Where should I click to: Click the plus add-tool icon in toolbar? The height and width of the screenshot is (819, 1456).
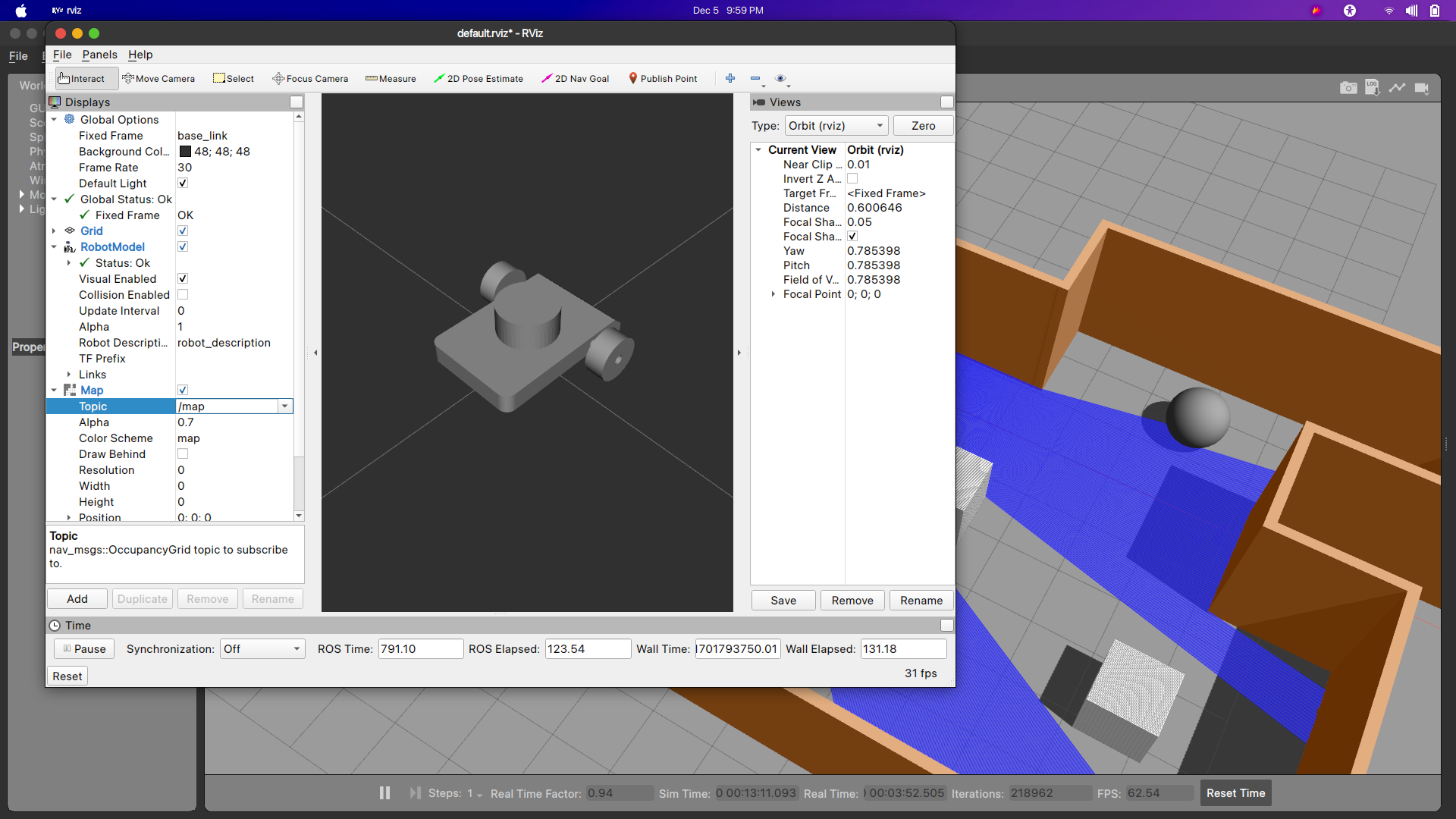click(730, 78)
